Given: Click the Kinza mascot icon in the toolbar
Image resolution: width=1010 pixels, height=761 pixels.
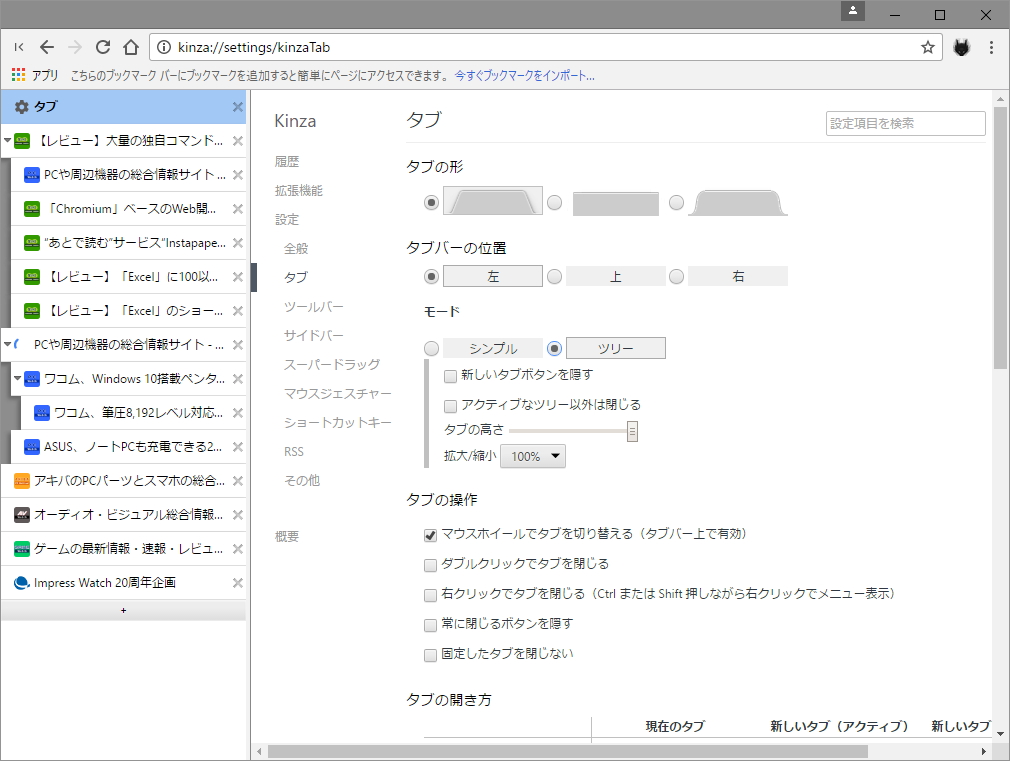Looking at the screenshot, I should (x=961, y=47).
